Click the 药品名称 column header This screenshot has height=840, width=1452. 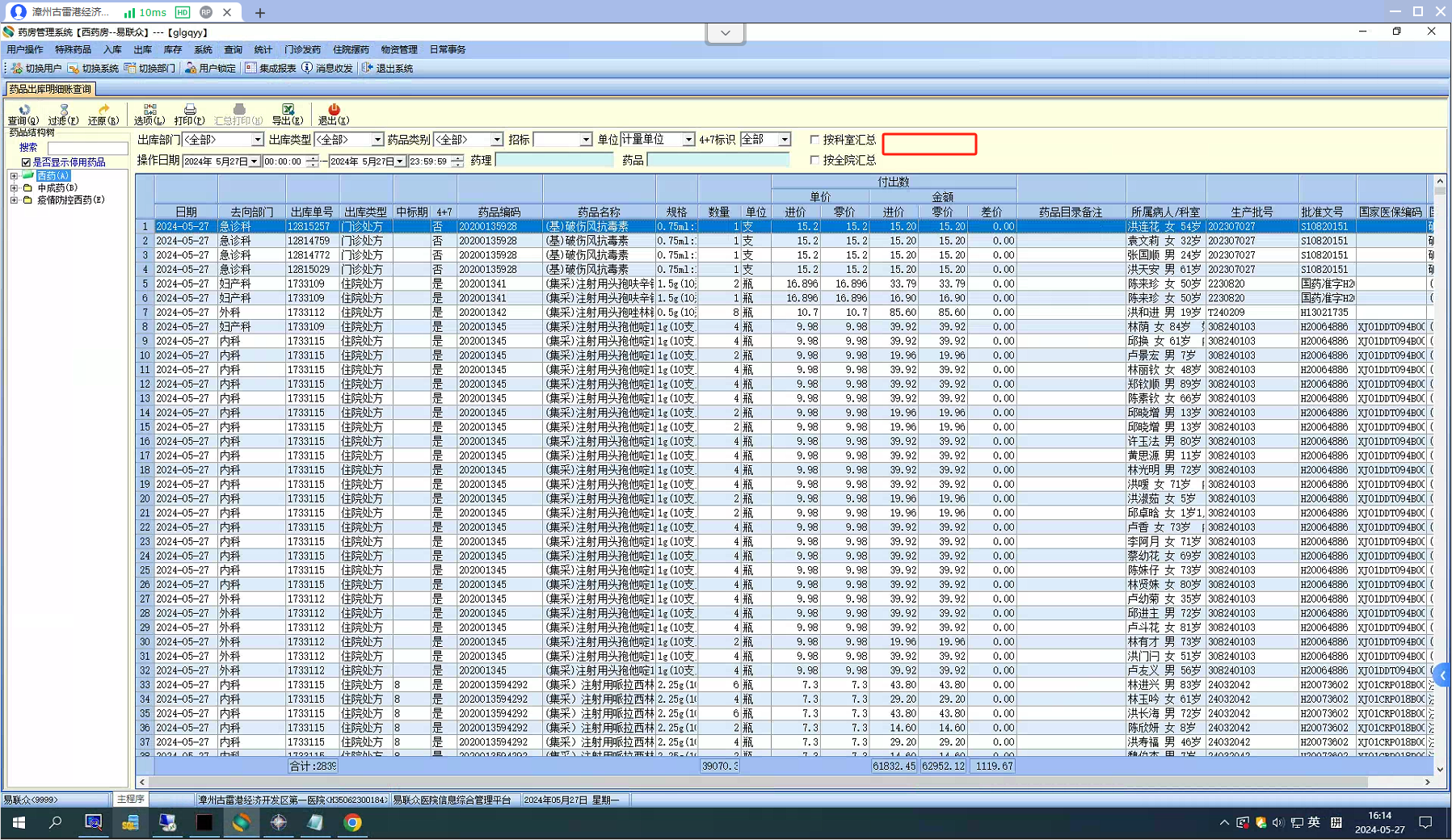(x=599, y=212)
